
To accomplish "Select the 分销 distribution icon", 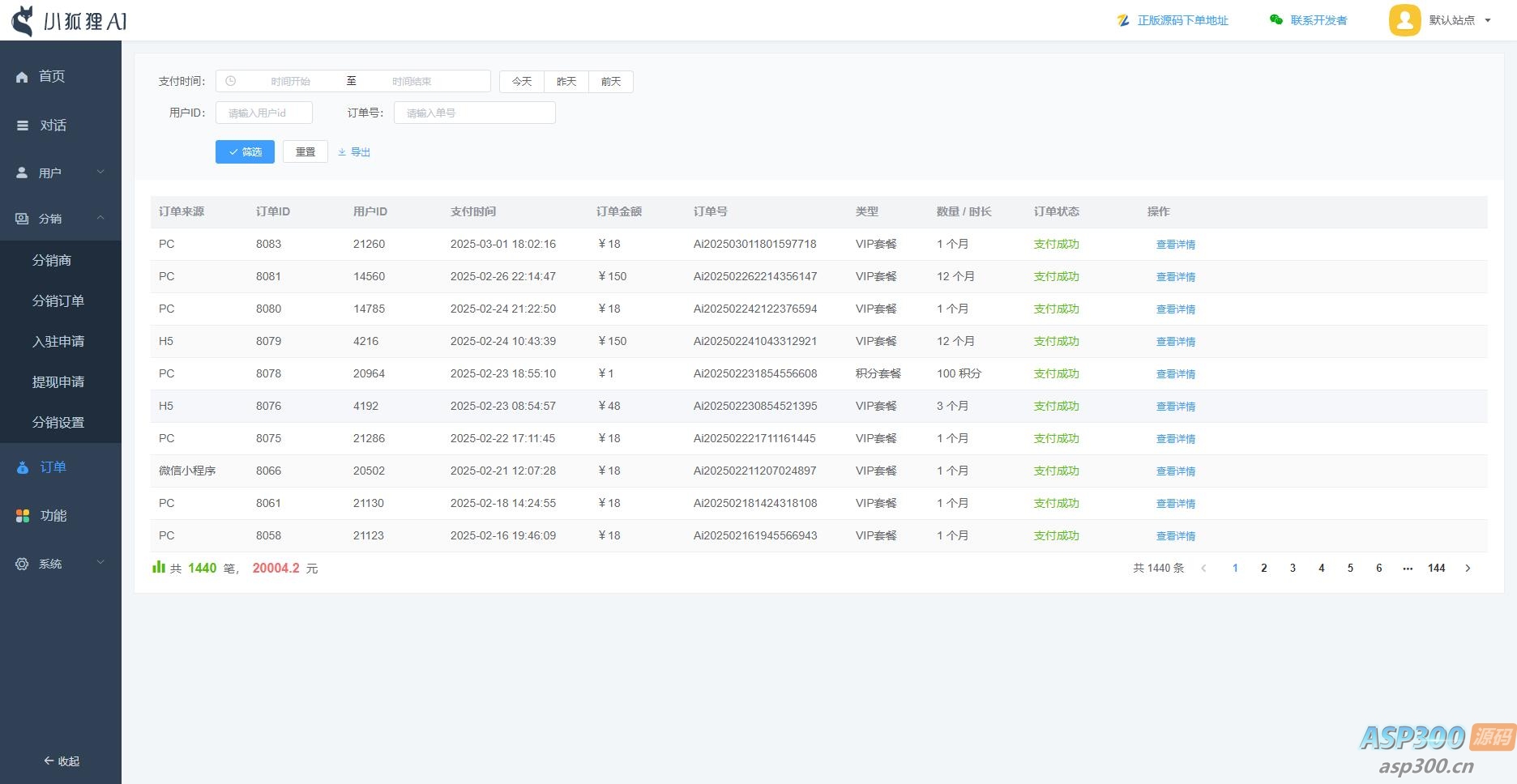I will click(22, 218).
